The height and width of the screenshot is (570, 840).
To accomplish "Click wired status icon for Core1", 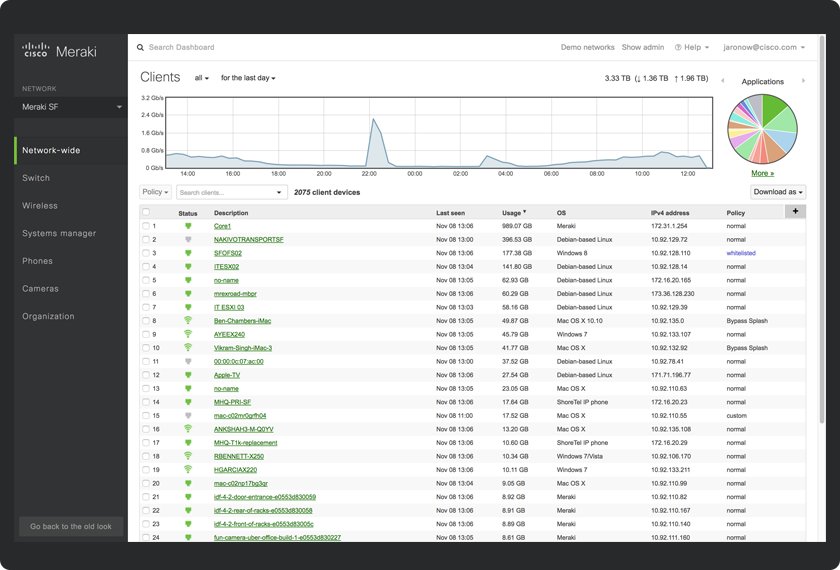I will pos(188,226).
